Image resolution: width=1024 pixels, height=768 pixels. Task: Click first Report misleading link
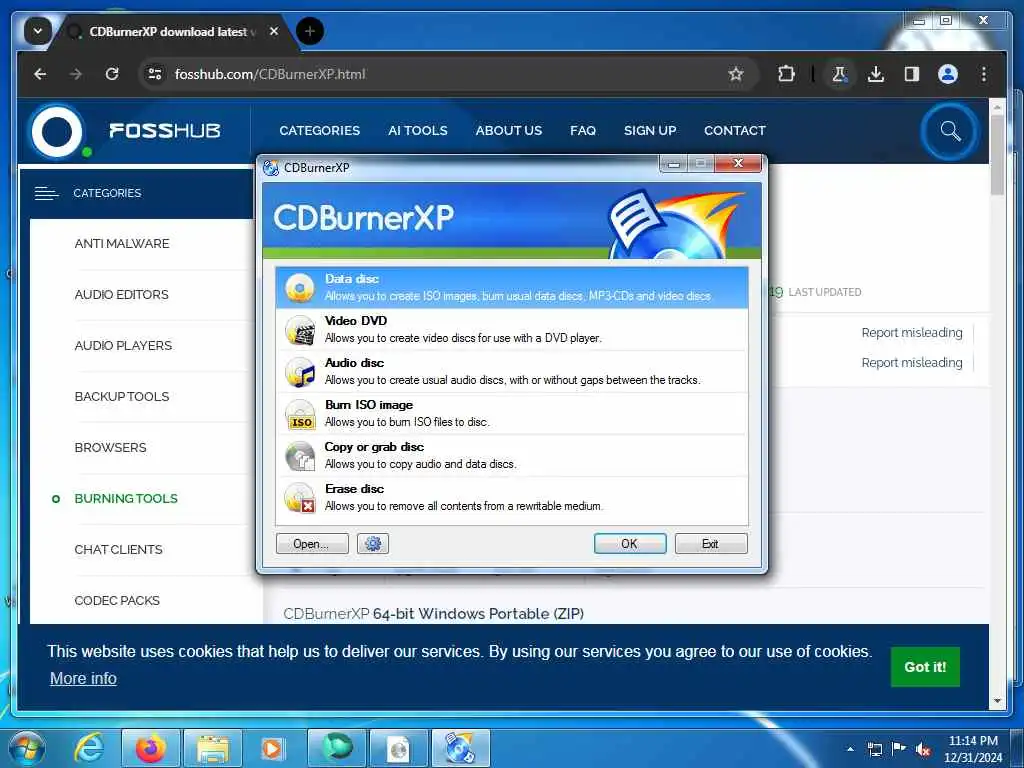[912, 332]
